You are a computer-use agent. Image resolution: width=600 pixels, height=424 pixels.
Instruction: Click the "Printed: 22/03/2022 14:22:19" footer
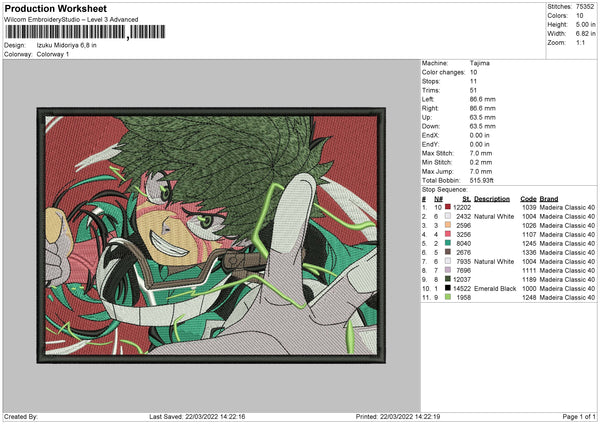click(398, 416)
